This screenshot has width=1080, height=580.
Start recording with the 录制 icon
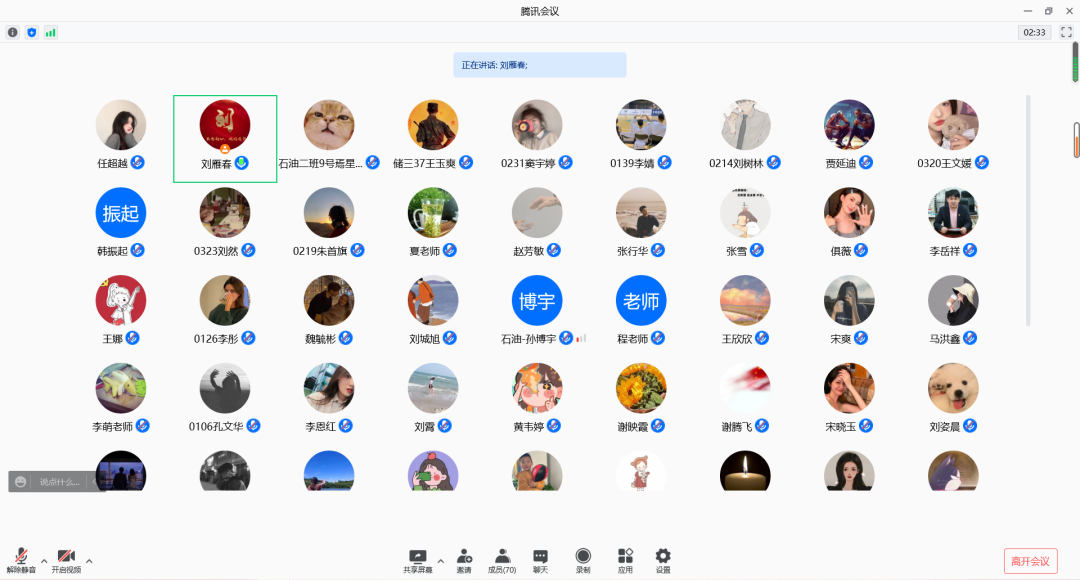583,560
